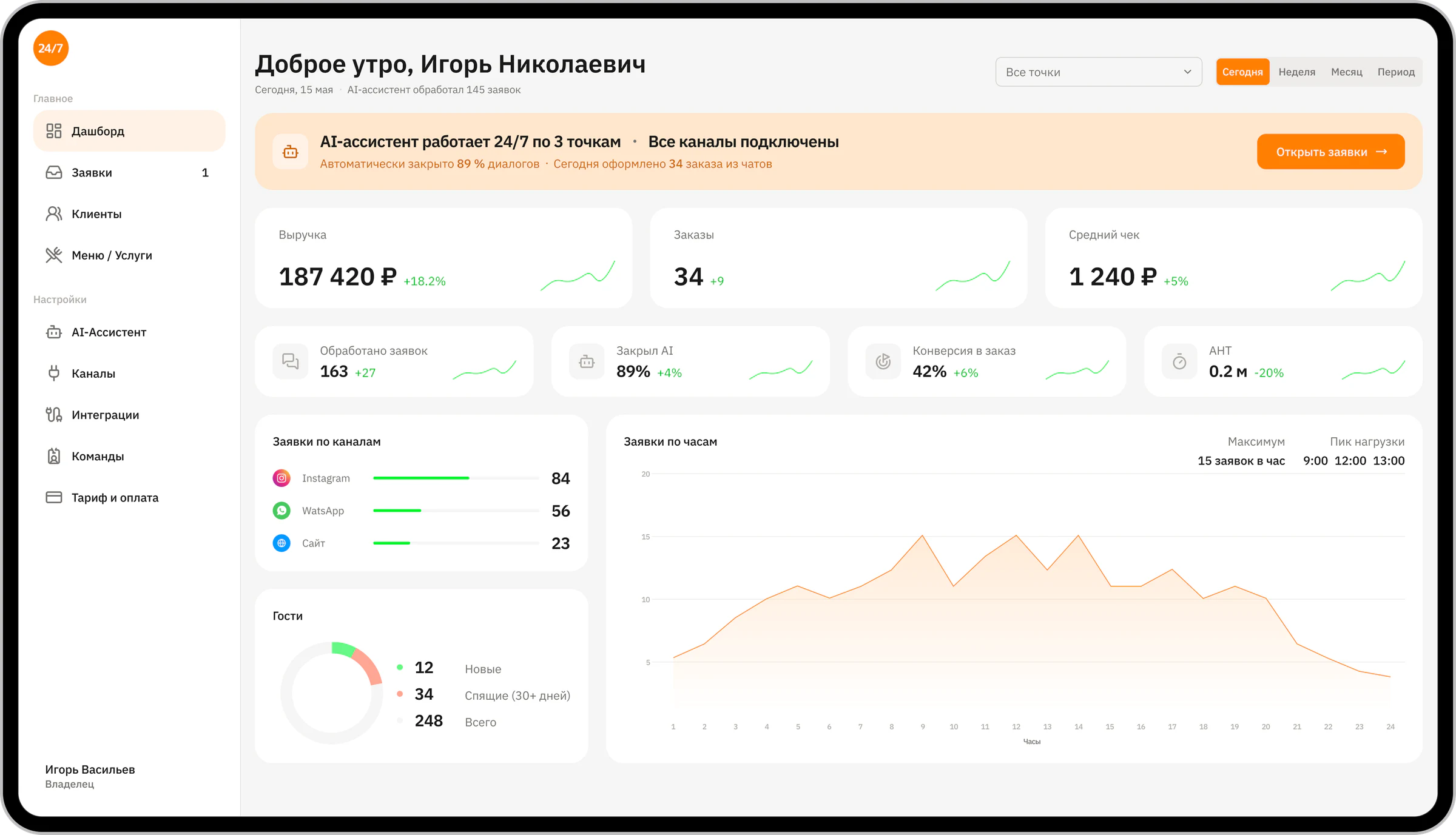Click the target icon on Конверсия в заказ card
This screenshot has width=1456, height=835.
pos(883,361)
